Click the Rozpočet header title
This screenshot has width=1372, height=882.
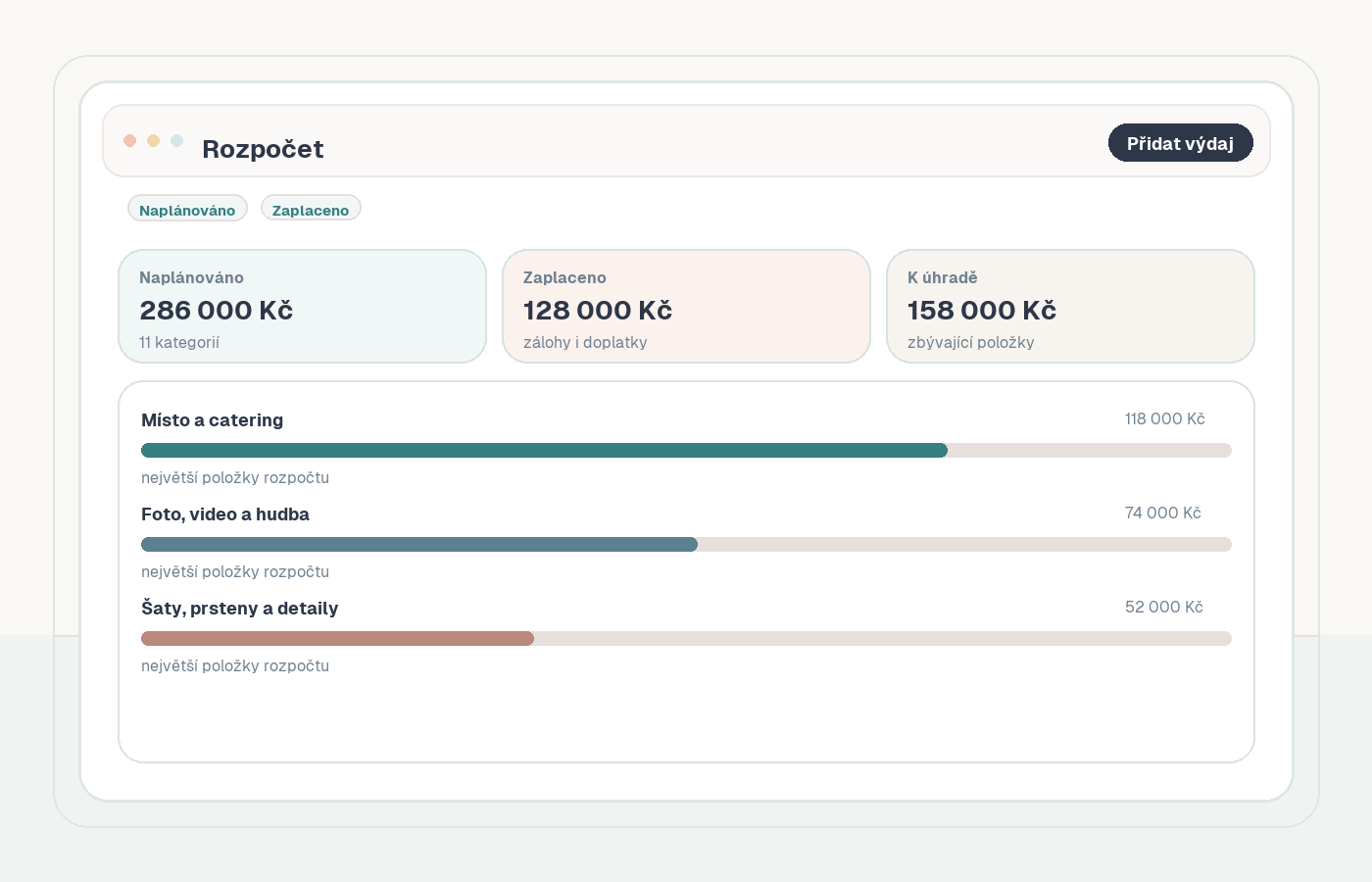tap(263, 149)
